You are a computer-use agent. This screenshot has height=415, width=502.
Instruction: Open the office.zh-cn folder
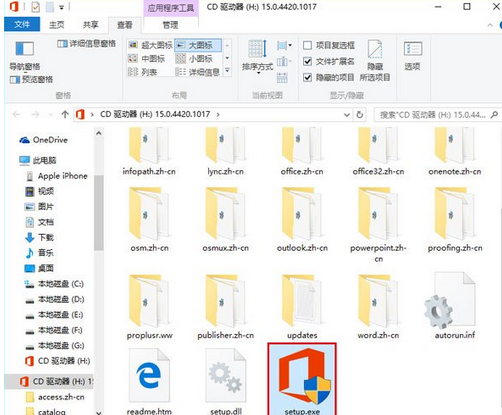click(x=302, y=152)
